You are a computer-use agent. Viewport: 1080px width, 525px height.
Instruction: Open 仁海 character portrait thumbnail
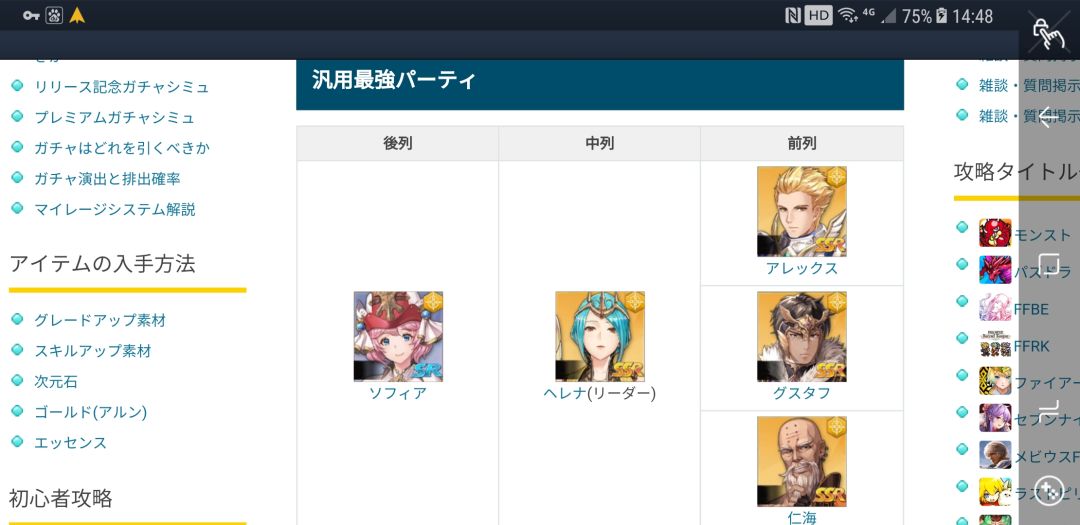(x=802, y=462)
